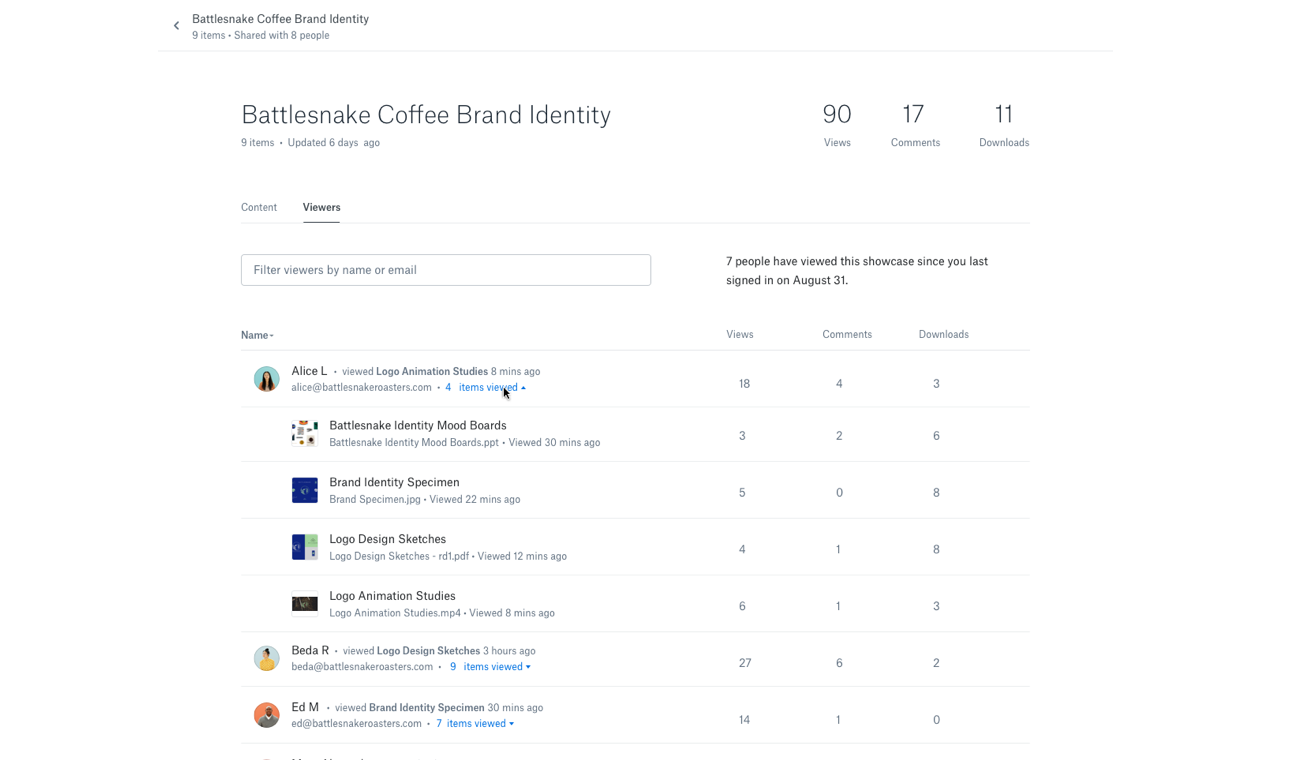Screen dimensions: 1300x760
Task: Click Ed M's profile avatar
Action: 266,715
